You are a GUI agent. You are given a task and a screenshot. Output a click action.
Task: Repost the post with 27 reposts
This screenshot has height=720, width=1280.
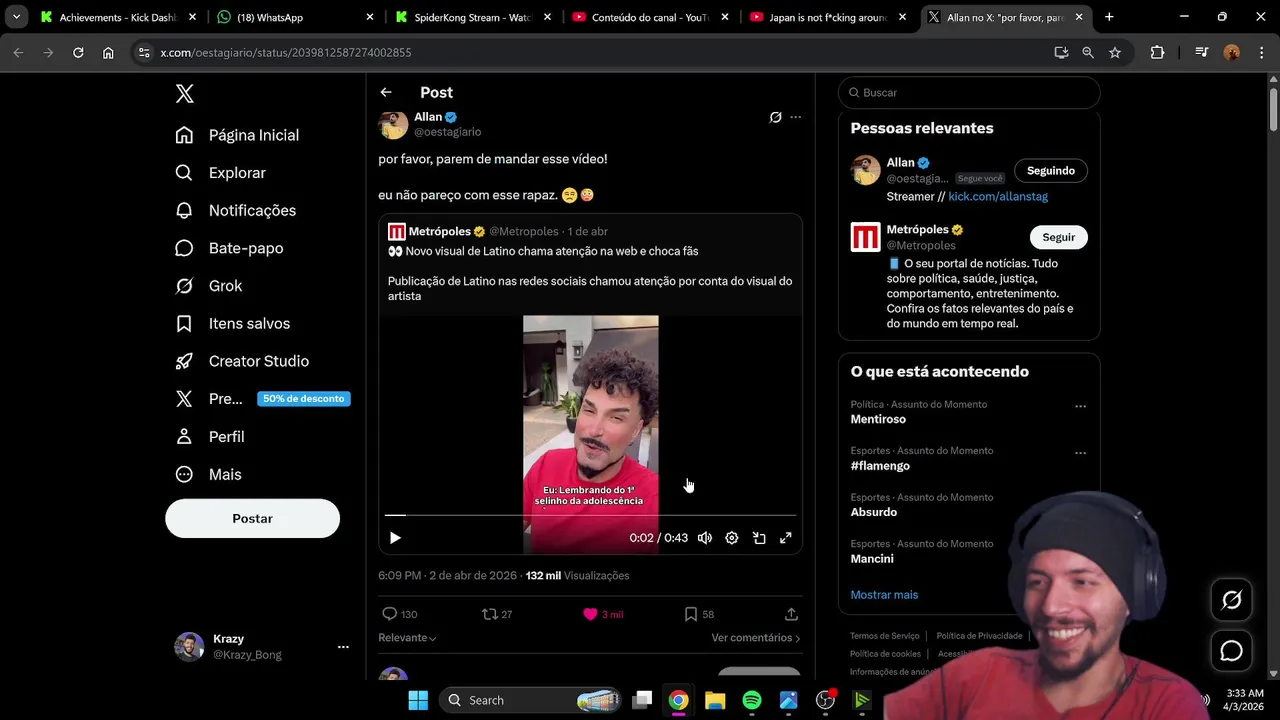(497, 614)
